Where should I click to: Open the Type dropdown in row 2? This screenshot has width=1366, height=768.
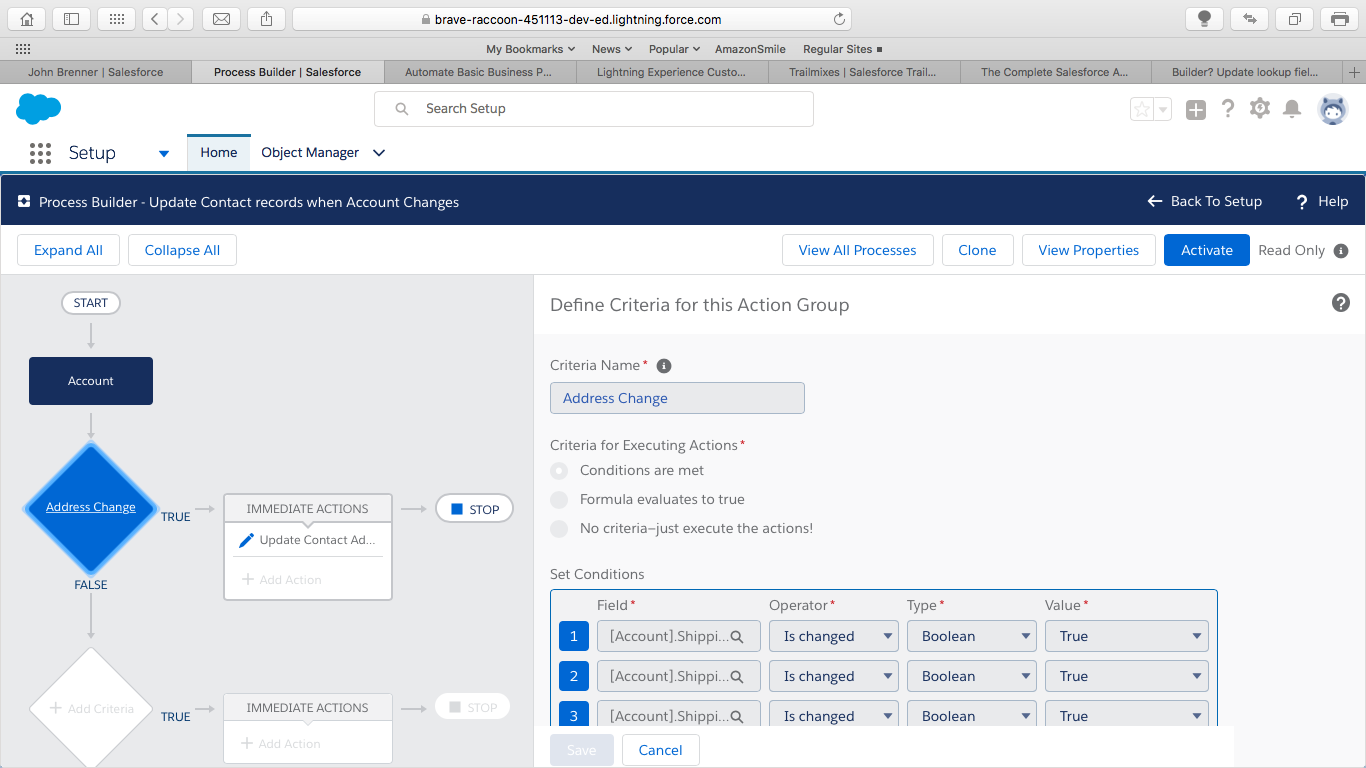(972, 676)
